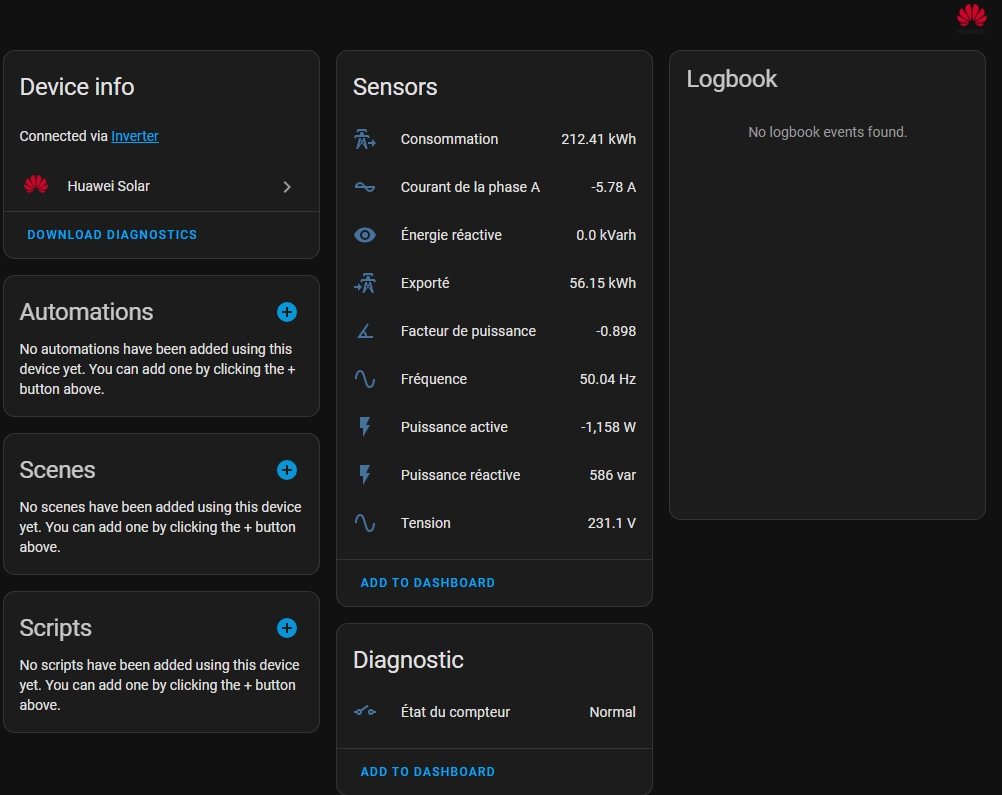Add Sensors entities to dashboard
This screenshot has width=1002, height=795.
pyautogui.click(x=428, y=583)
